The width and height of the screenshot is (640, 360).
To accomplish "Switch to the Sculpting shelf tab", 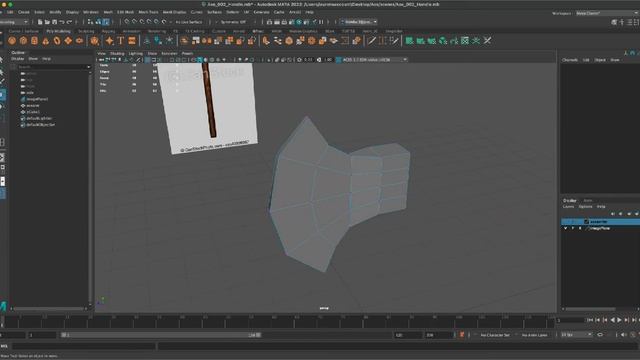I will point(86,31).
